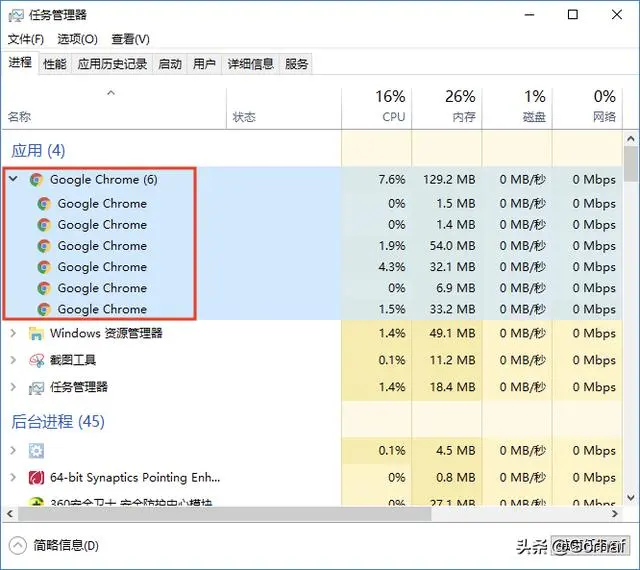This screenshot has height=570, width=640.
Task: Sort by the 名称 column header
Action: pos(114,108)
